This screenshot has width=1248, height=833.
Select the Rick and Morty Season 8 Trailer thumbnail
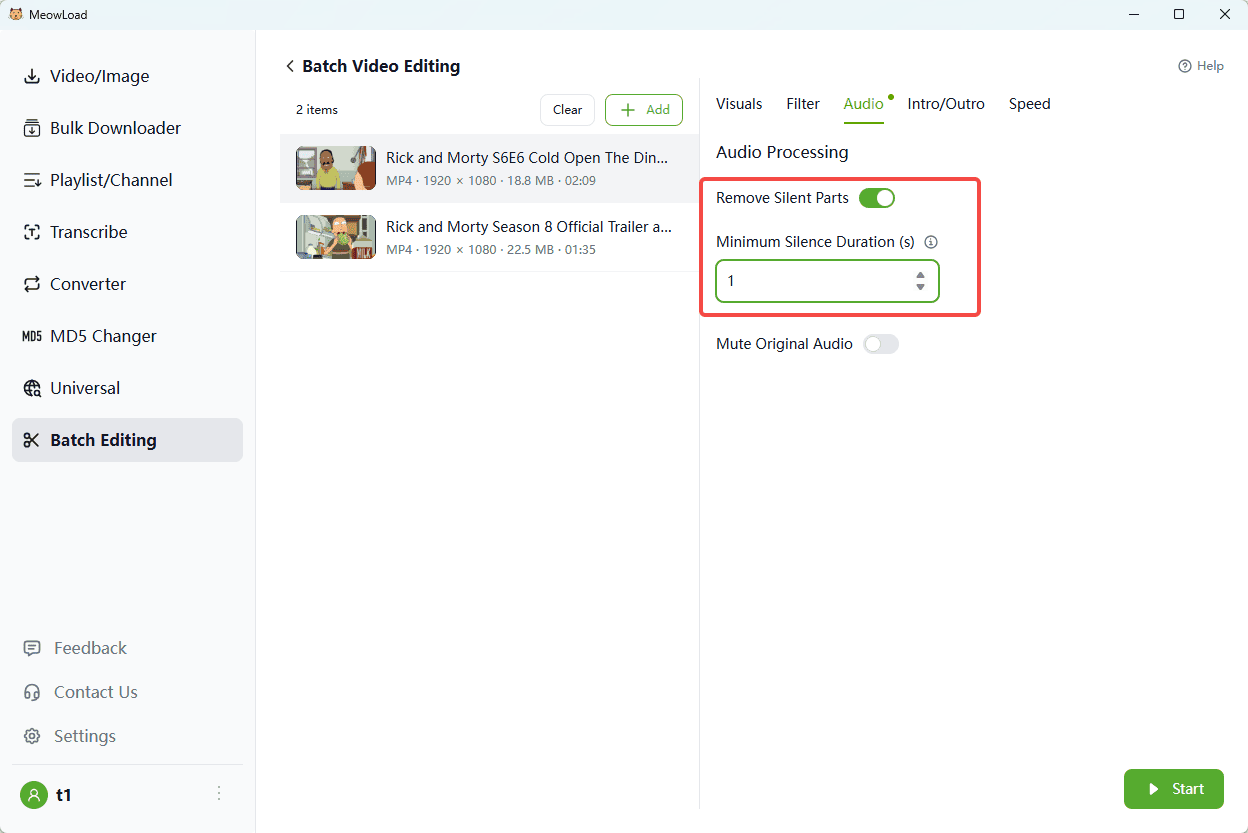coord(336,237)
